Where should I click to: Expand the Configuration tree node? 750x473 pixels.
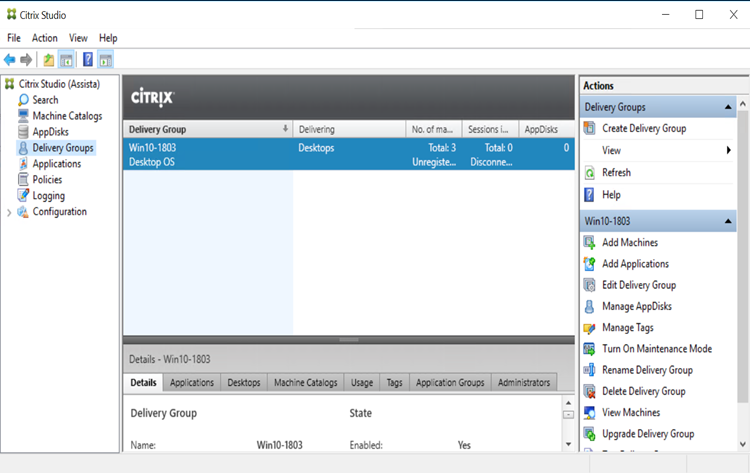9,212
